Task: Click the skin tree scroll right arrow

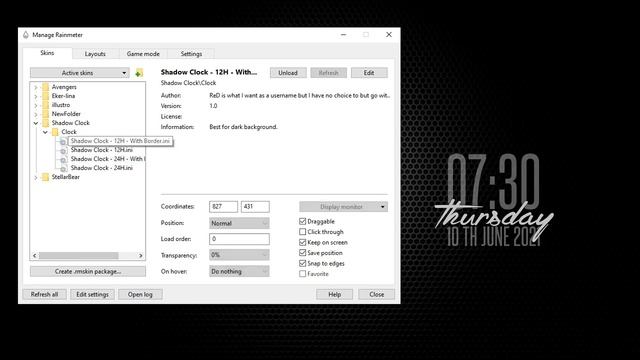Action: (x=141, y=256)
